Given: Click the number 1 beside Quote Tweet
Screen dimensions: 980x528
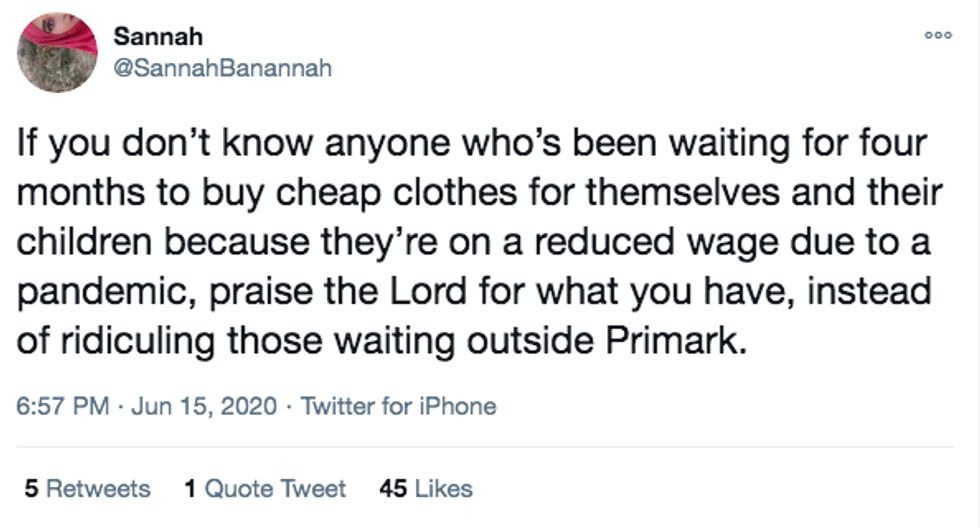Looking at the screenshot, I should click(x=190, y=489).
